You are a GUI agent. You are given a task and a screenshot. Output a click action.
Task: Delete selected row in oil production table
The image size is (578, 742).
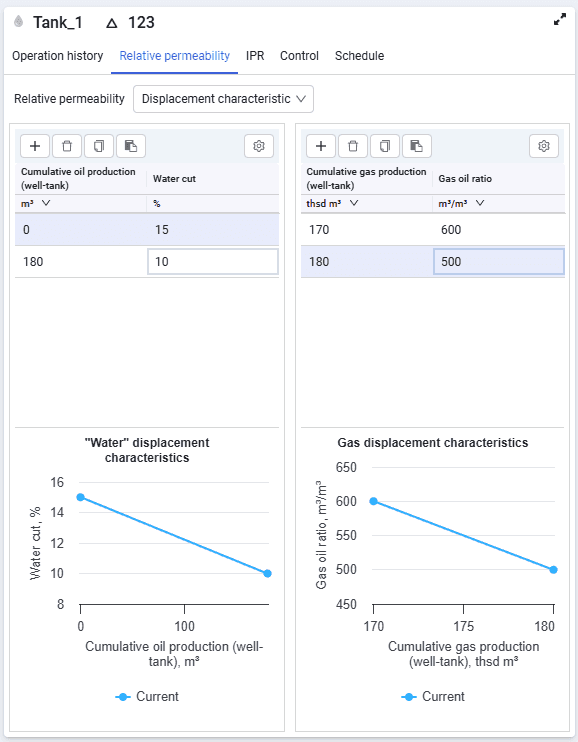point(67,146)
